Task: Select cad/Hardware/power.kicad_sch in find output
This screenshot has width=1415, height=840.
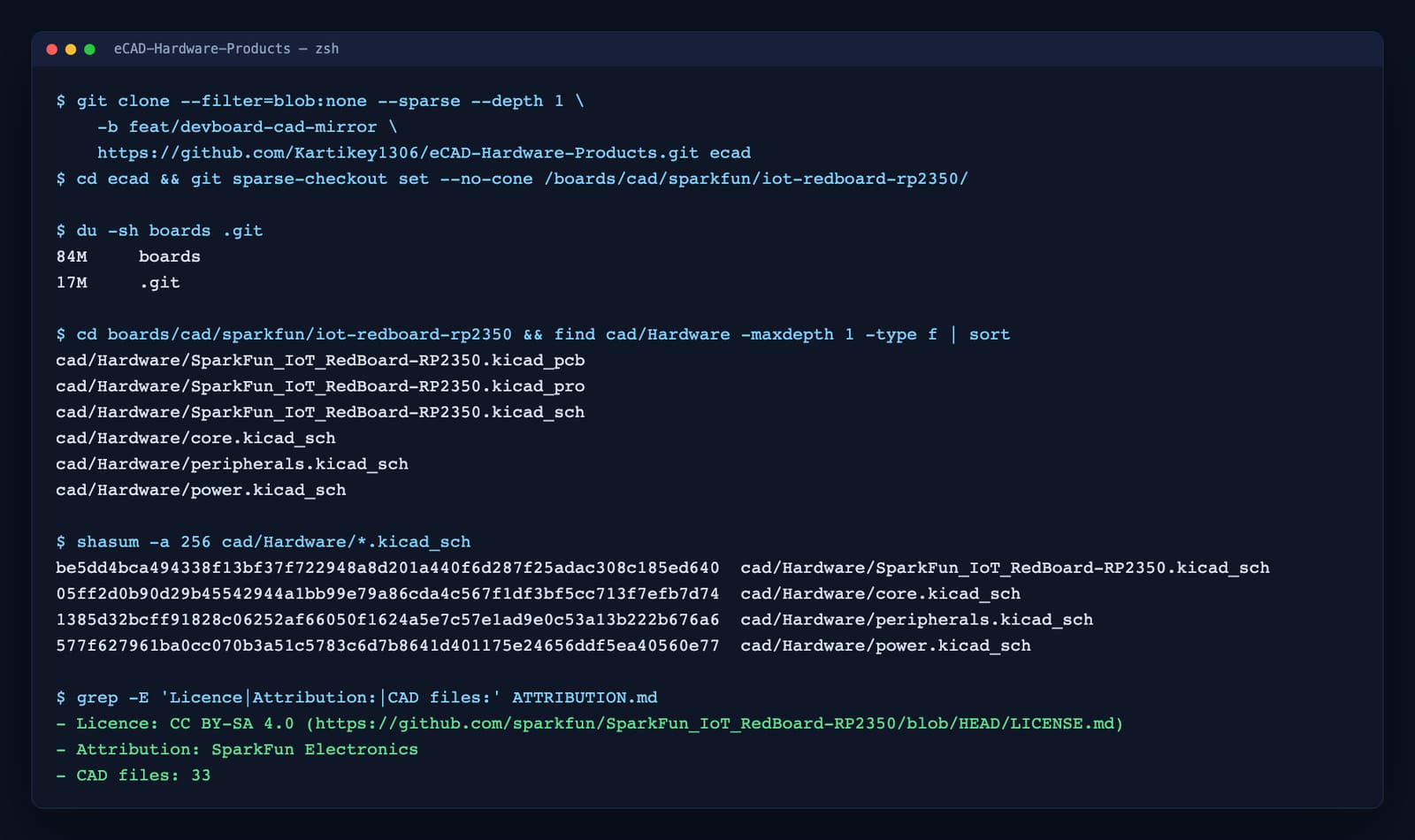Action: (x=201, y=490)
